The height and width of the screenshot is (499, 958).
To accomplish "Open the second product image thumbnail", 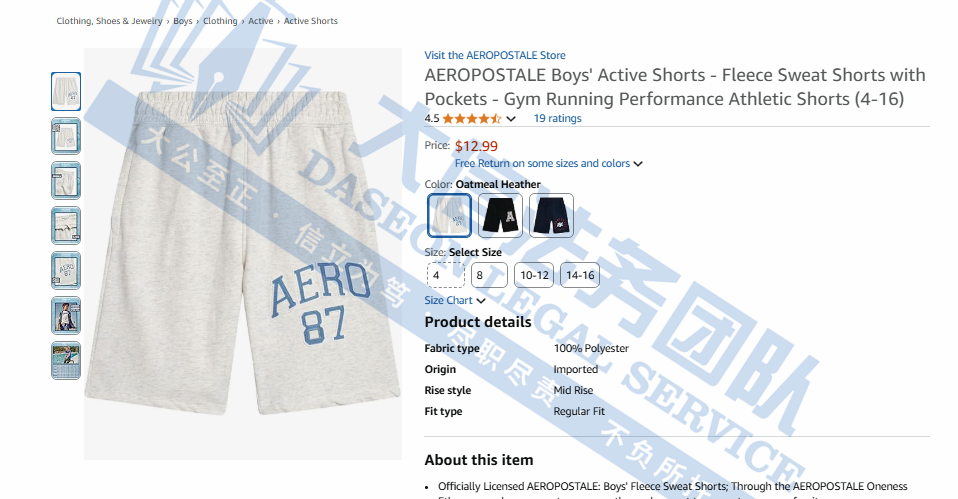I will [66, 136].
